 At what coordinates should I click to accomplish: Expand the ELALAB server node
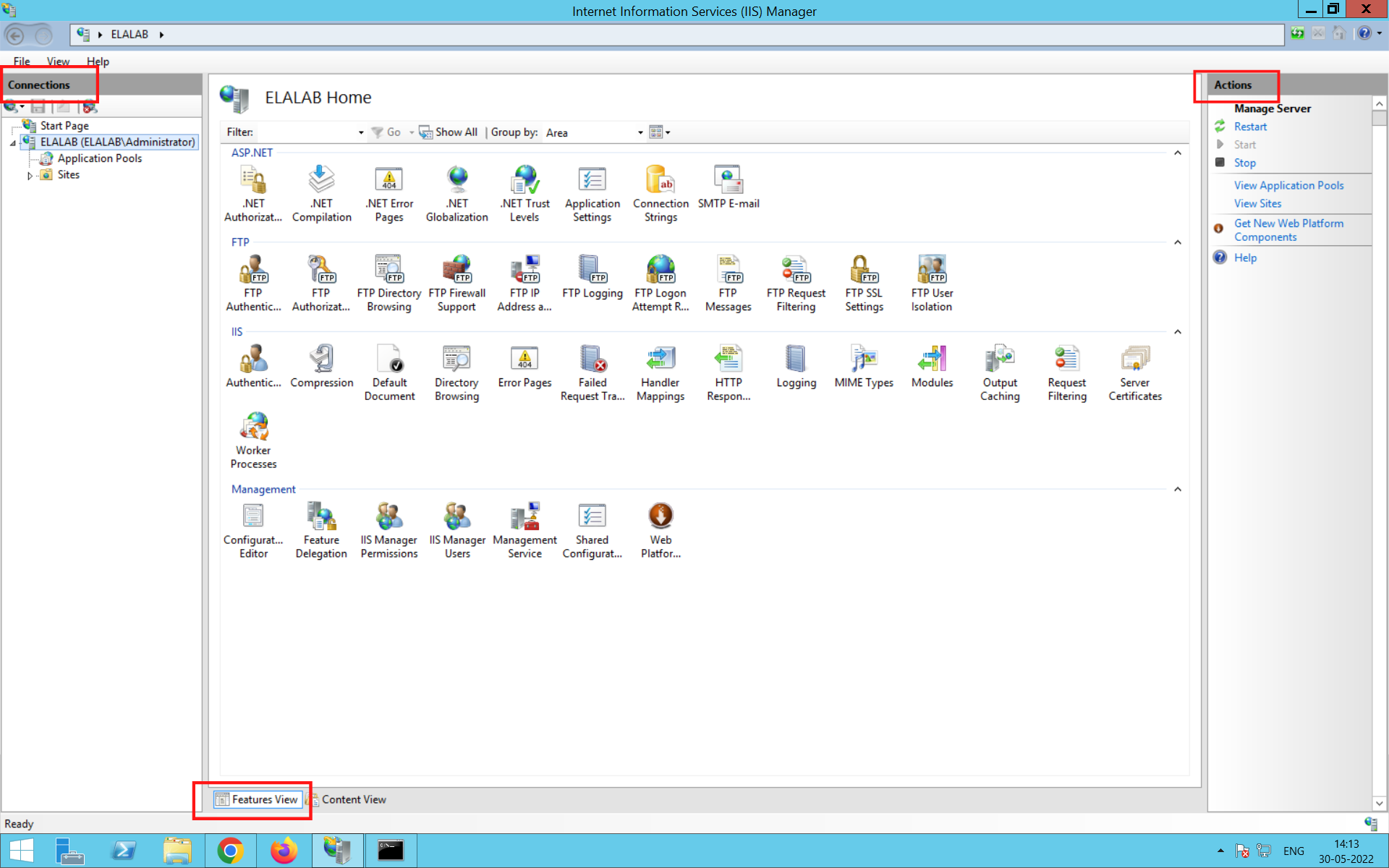[x=14, y=142]
